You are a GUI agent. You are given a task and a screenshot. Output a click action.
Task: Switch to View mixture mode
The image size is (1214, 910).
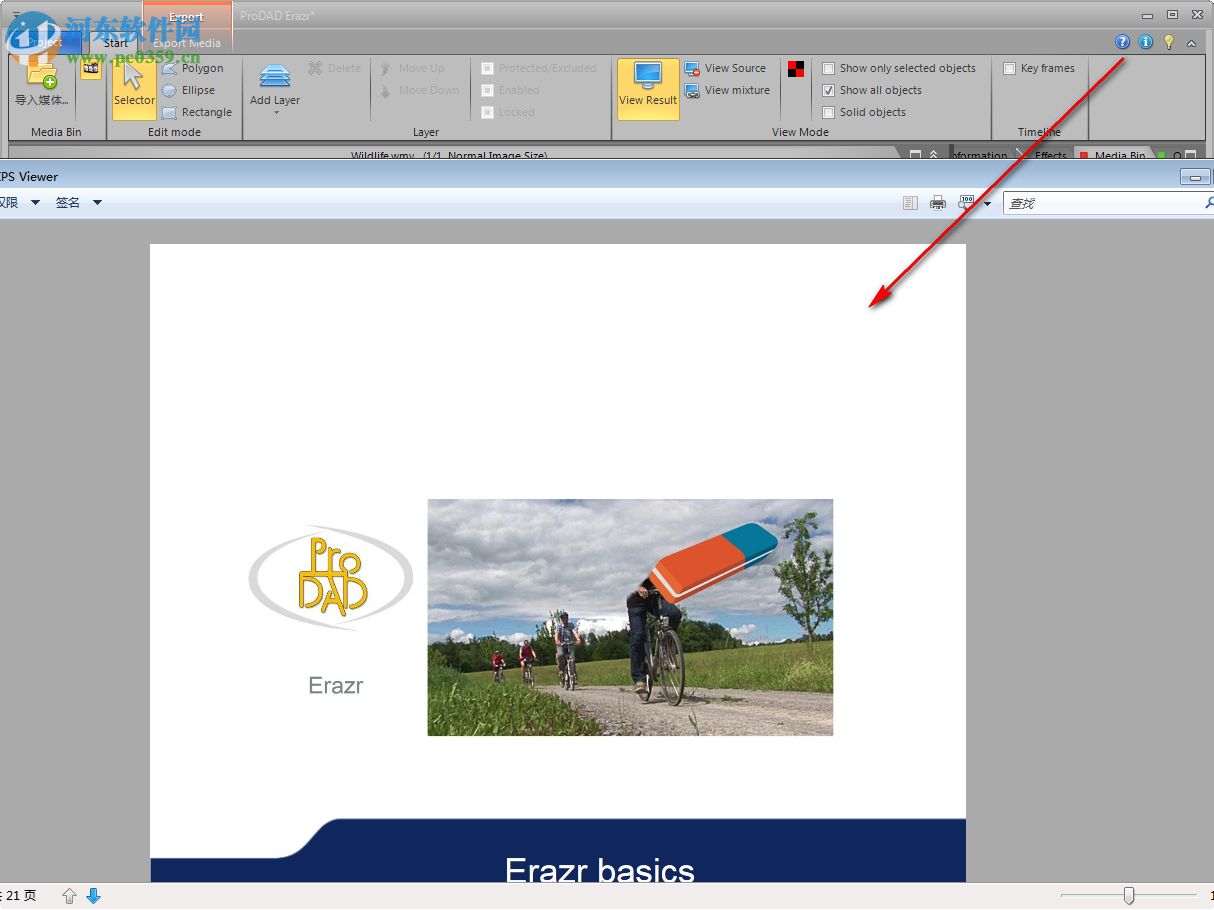coord(727,90)
